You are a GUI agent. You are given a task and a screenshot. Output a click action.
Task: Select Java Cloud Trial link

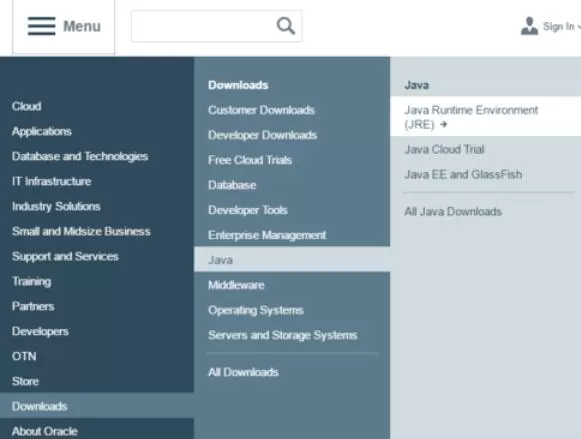pos(444,149)
